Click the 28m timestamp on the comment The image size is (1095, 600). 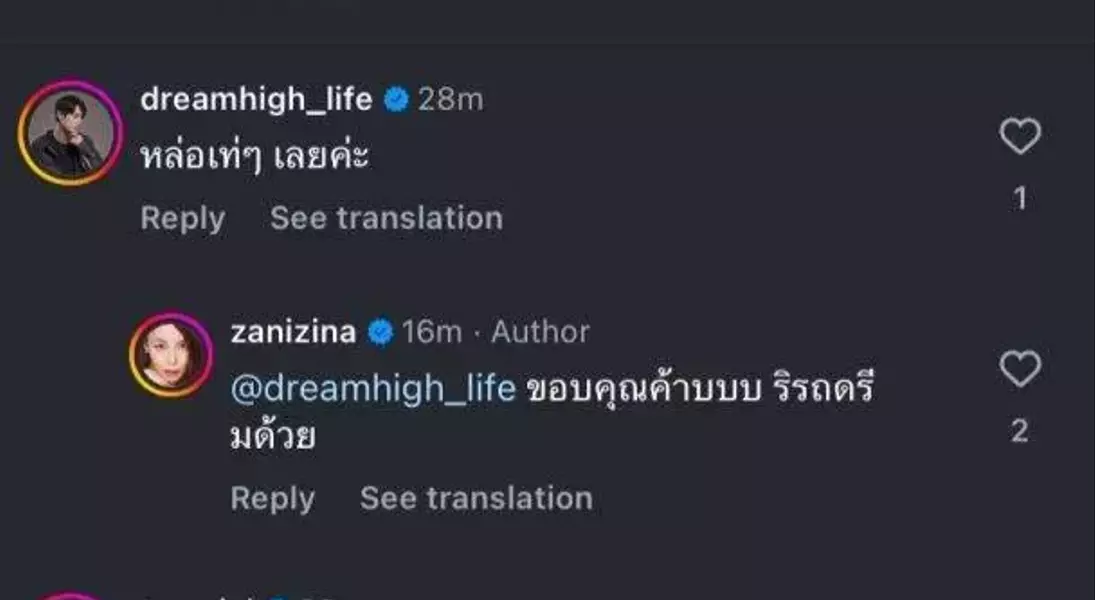(450, 99)
